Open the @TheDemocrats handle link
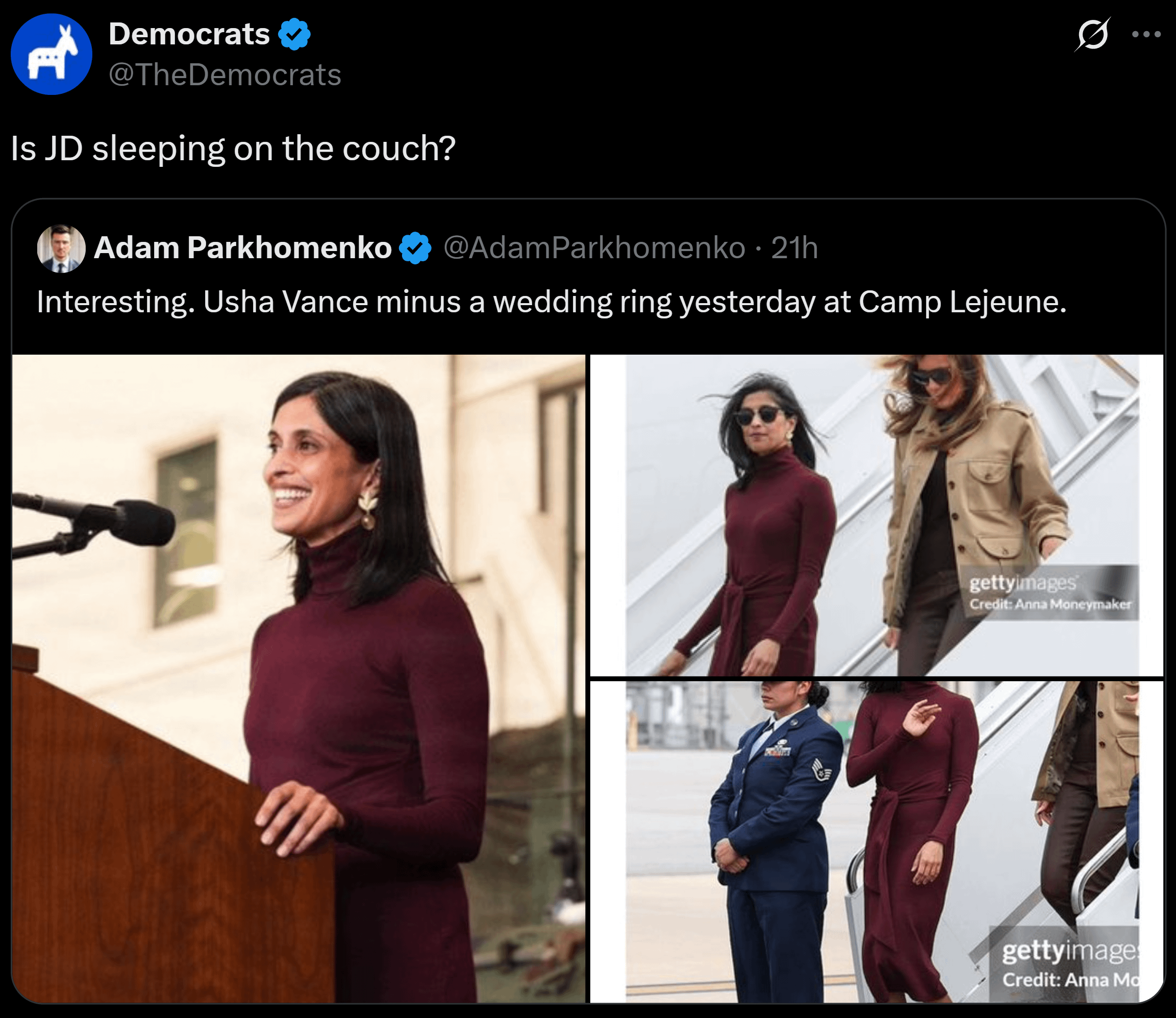The height and width of the screenshot is (1018, 1176). point(225,75)
